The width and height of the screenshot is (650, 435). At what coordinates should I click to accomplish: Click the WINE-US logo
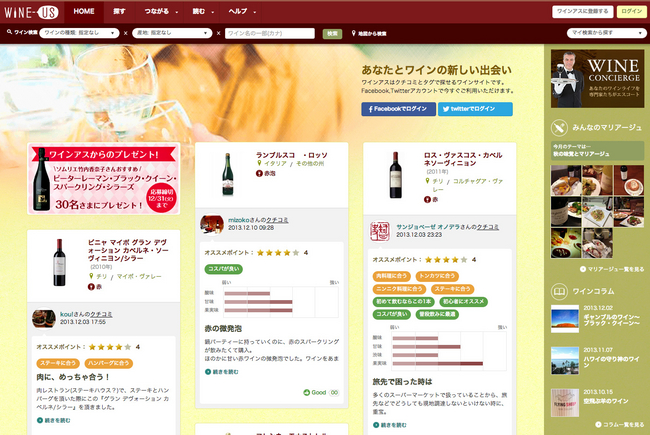34,12
